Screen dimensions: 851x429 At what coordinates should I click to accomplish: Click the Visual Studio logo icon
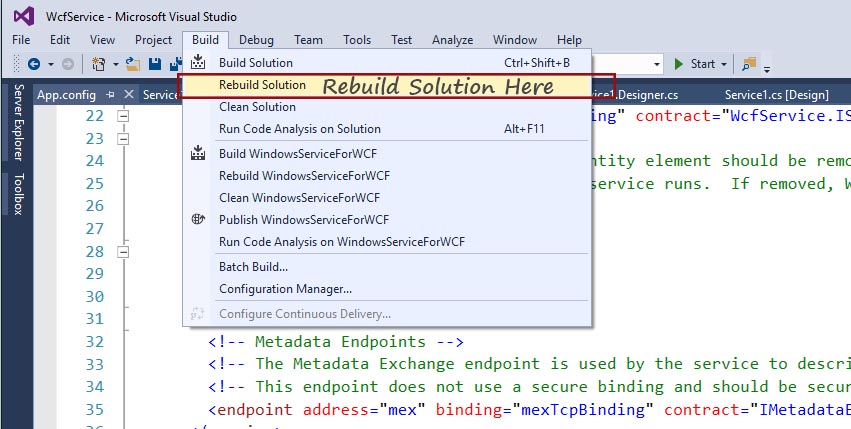click(x=24, y=16)
